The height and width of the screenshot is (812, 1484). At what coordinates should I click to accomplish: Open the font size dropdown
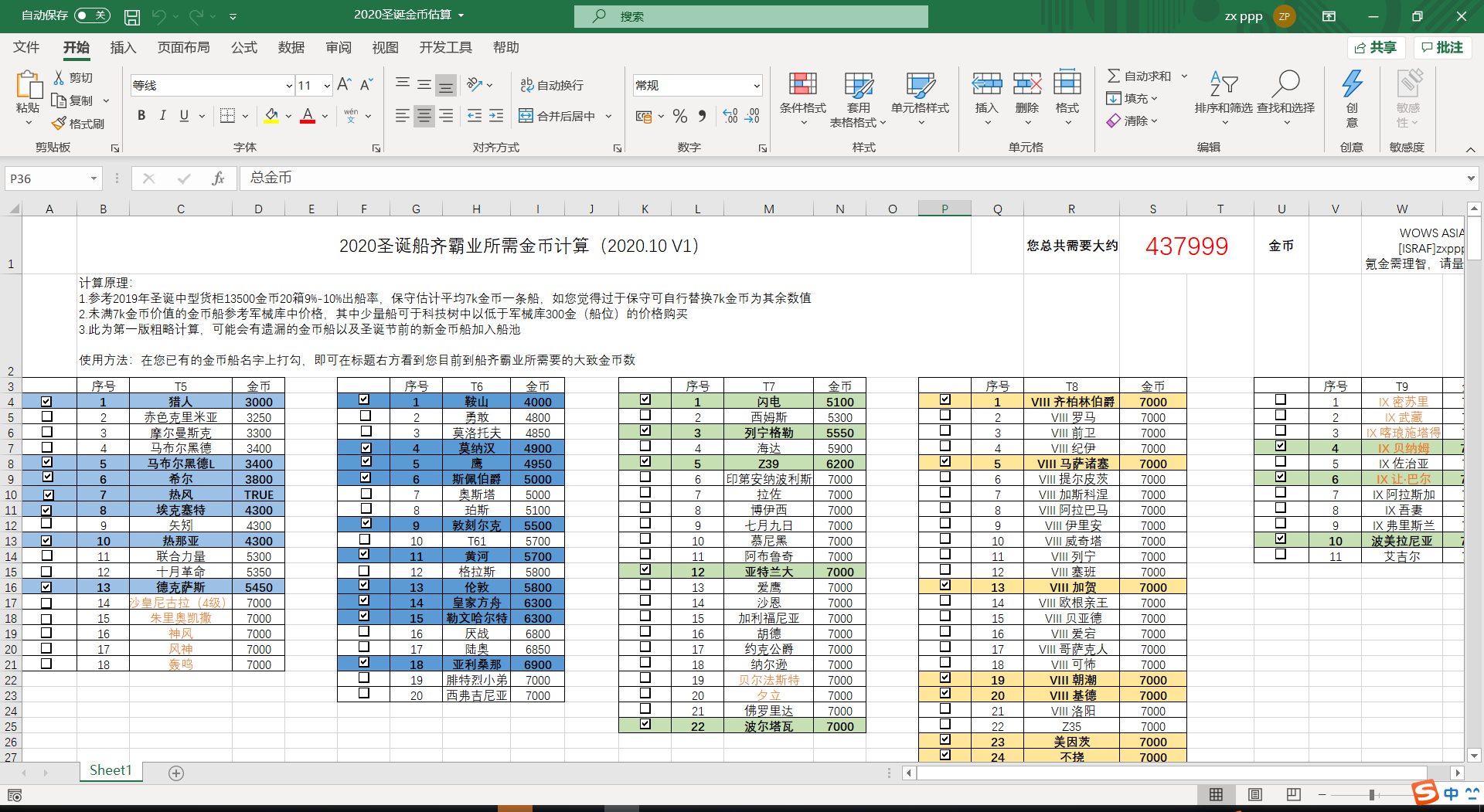point(325,85)
